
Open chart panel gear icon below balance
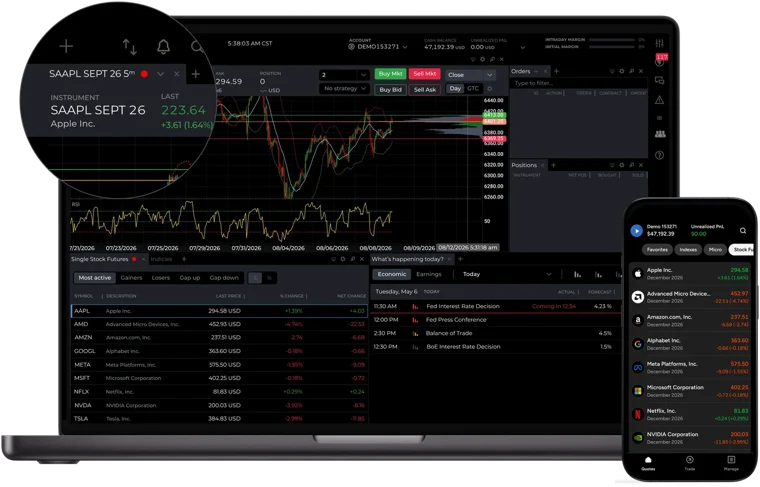click(482, 59)
